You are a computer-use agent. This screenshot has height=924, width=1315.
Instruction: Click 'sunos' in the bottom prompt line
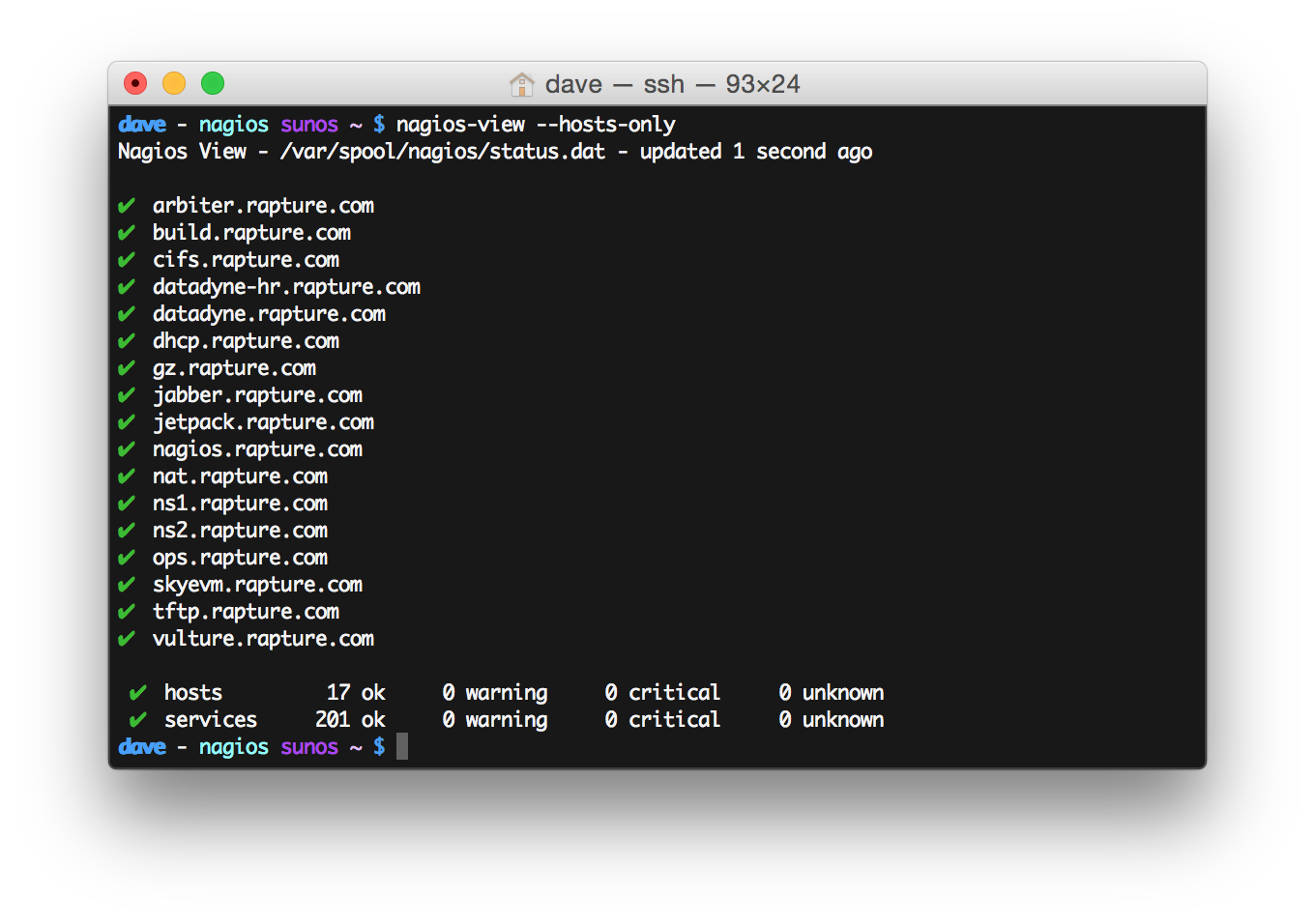point(309,747)
